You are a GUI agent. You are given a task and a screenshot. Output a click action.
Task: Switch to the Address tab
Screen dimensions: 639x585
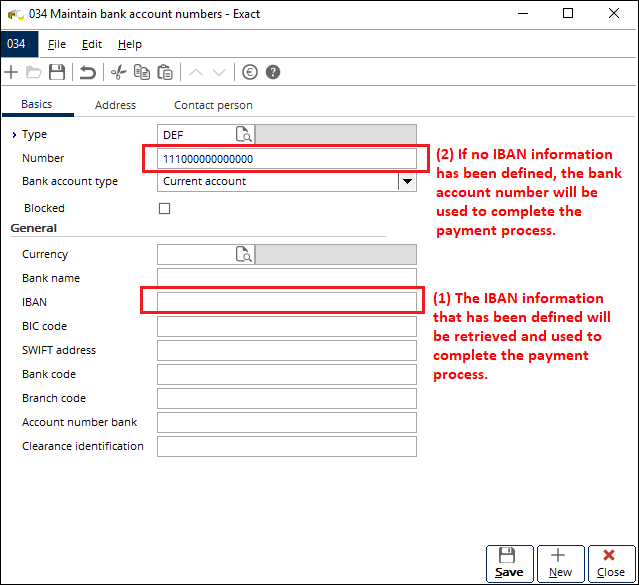click(x=115, y=105)
